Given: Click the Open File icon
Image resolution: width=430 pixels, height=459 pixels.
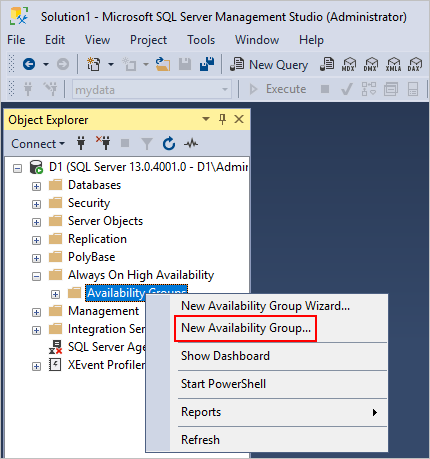Looking at the screenshot, I should (163, 64).
